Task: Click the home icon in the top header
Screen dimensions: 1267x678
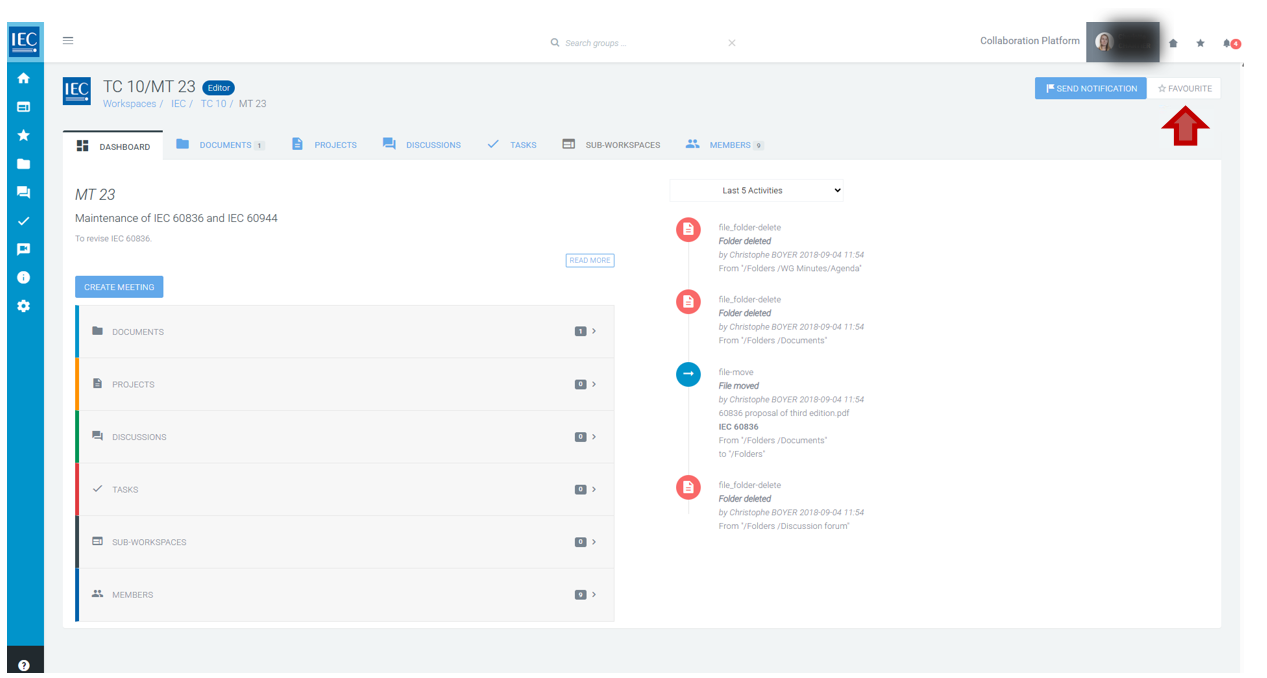Action: 1171,43
